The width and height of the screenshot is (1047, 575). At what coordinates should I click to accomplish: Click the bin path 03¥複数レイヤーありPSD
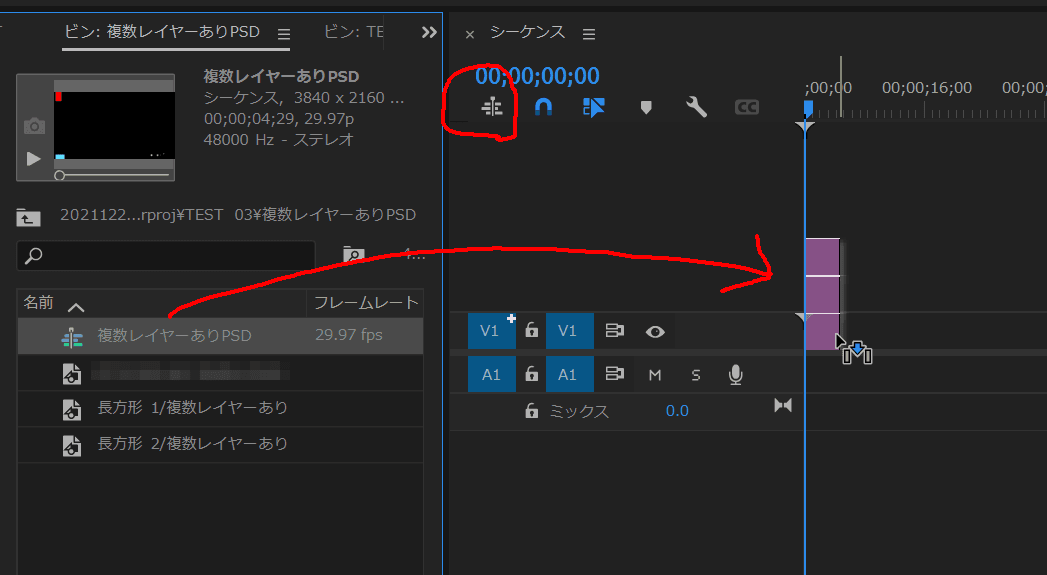[x=325, y=214]
